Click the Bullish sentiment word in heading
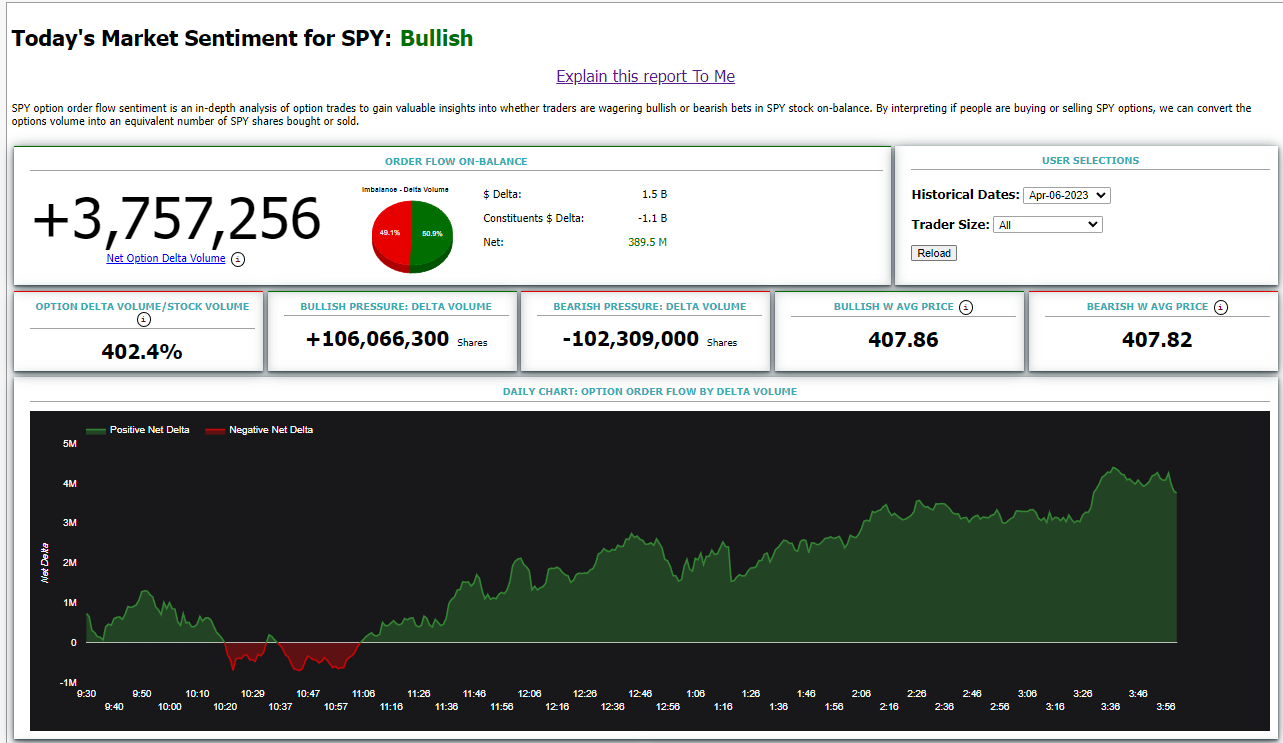 437,38
